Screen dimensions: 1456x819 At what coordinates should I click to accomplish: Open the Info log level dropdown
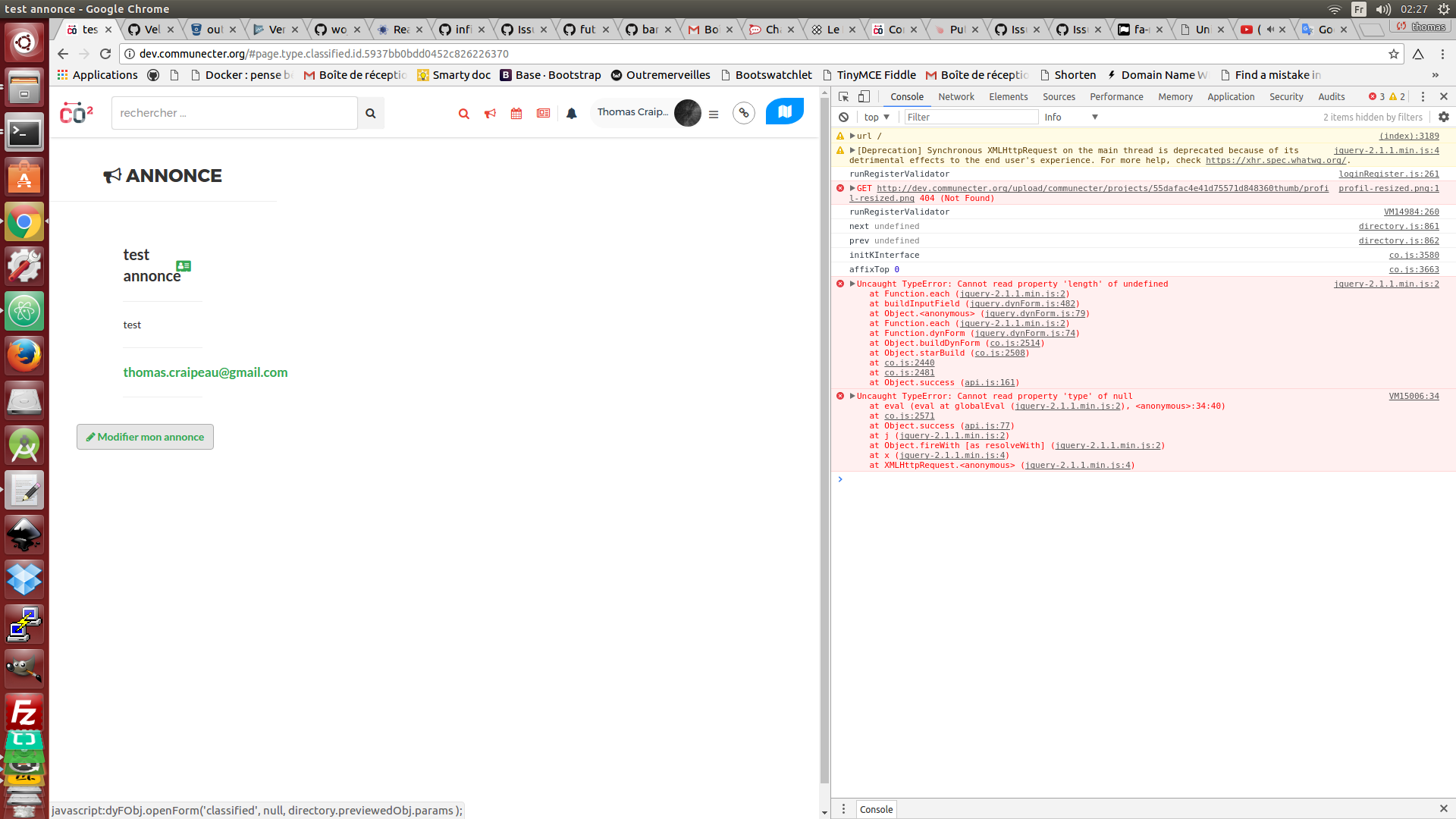[x=1069, y=117]
